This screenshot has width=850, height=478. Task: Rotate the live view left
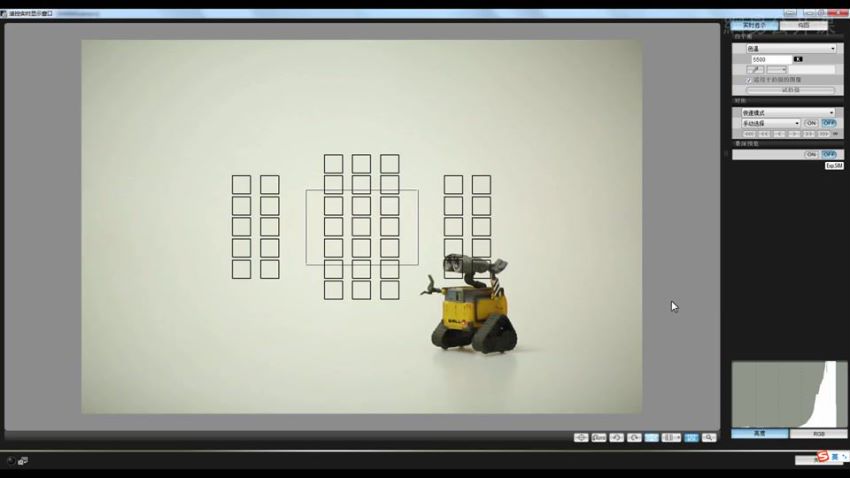coord(616,437)
